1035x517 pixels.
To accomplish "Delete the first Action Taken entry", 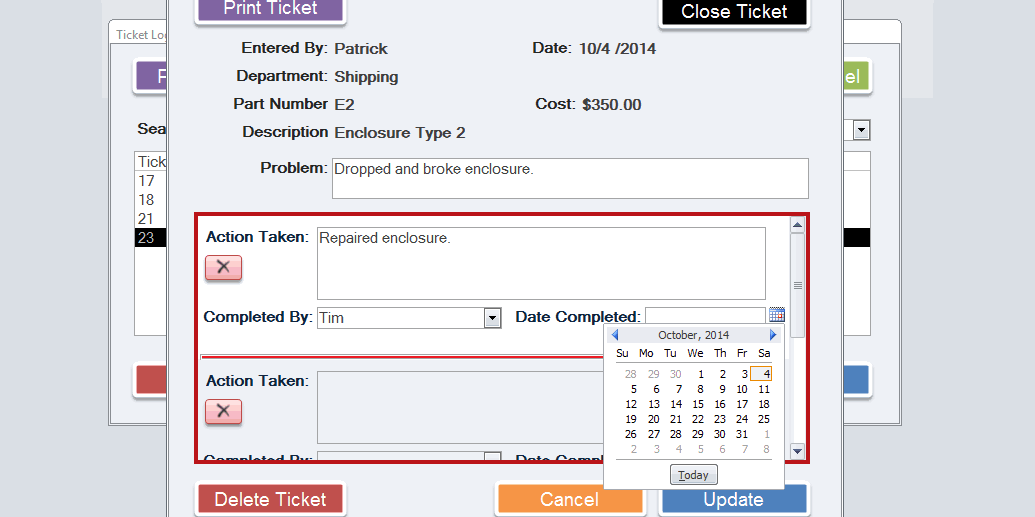I will (x=223, y=267).
